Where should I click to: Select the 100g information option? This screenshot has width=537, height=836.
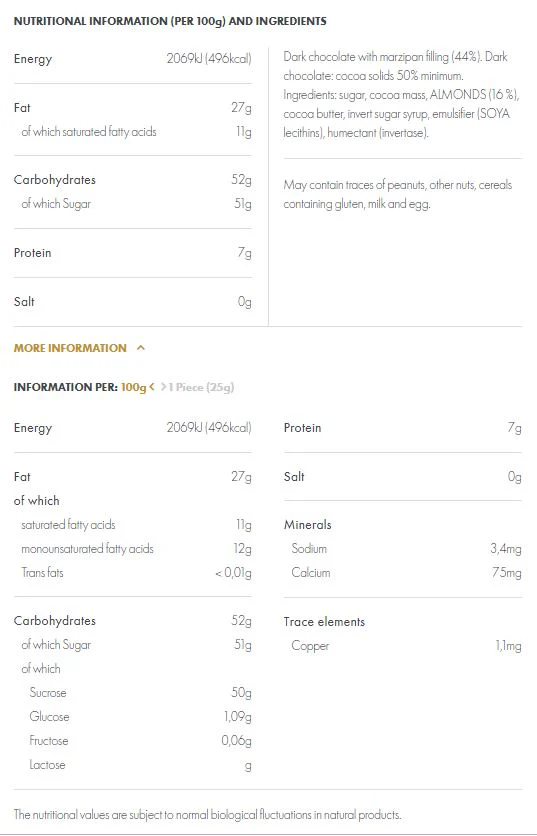point(133,387)
